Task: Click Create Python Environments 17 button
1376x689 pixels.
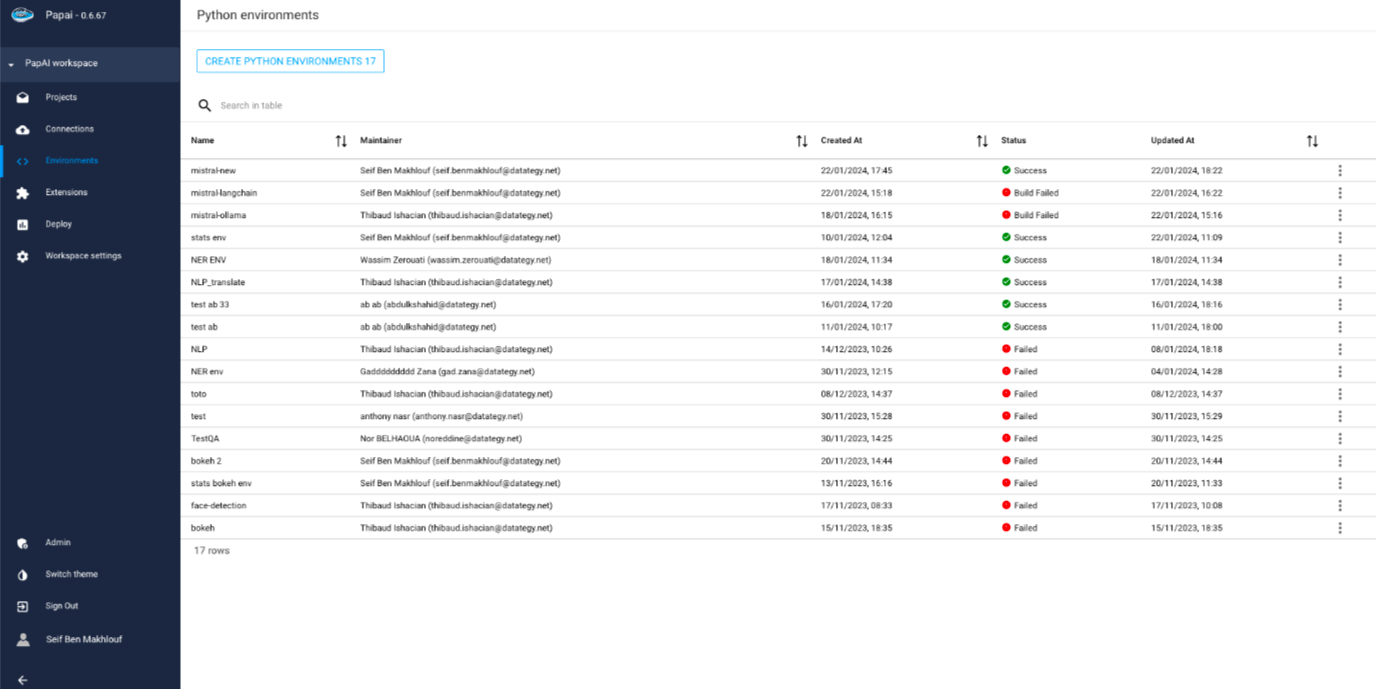Action: click(290, 62)
